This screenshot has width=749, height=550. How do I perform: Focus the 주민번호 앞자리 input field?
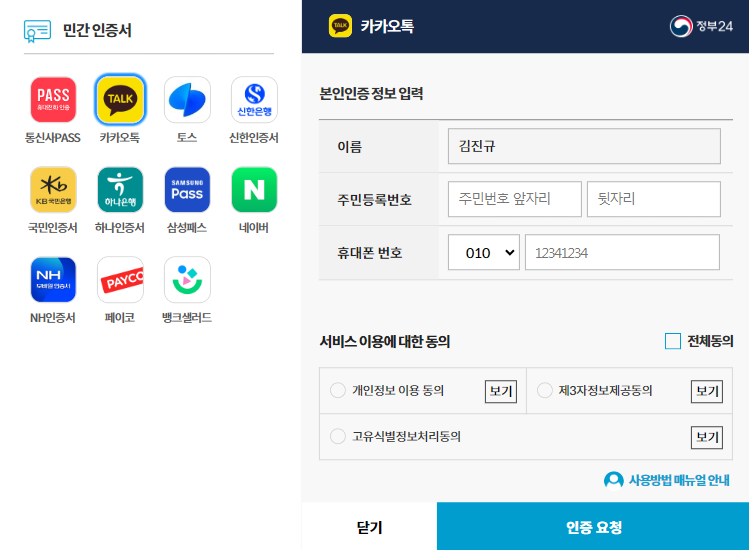pyautogui.click(x=514, y=199)
